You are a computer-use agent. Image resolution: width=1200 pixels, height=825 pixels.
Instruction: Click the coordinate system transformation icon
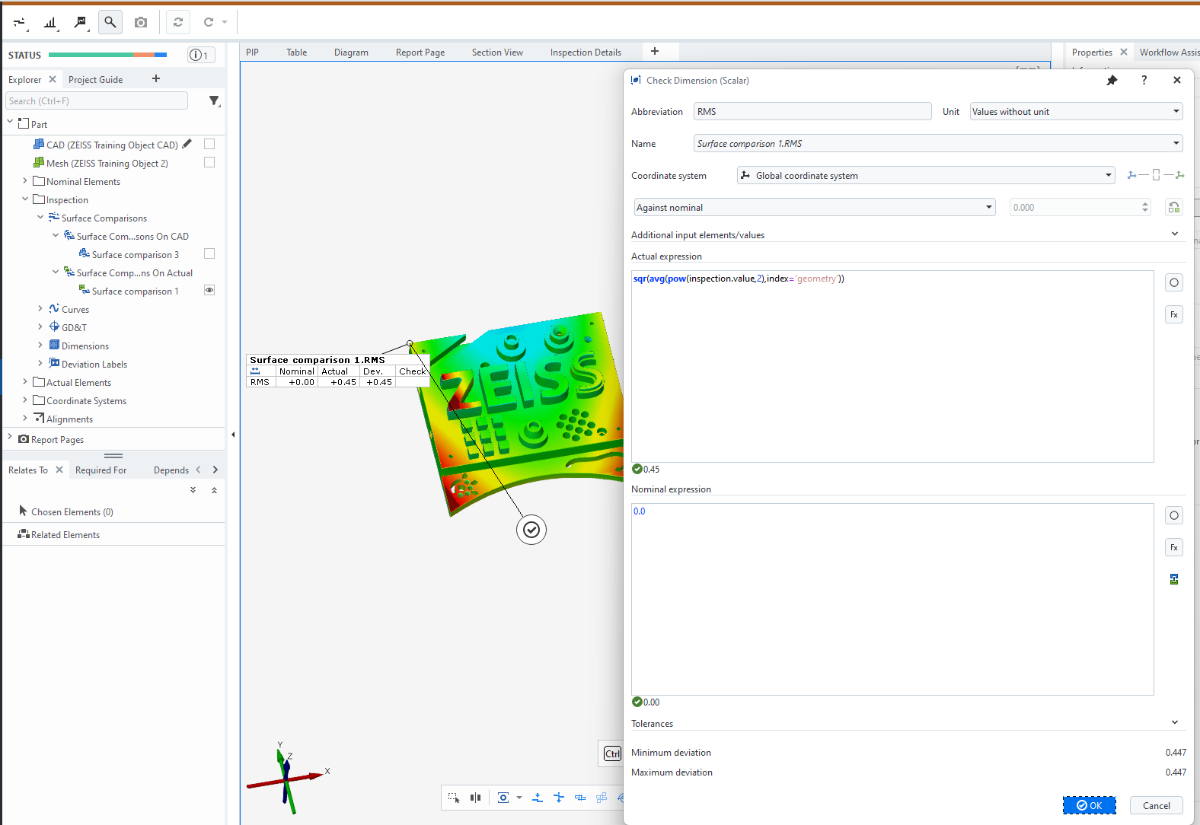(x=1155, y=176)
